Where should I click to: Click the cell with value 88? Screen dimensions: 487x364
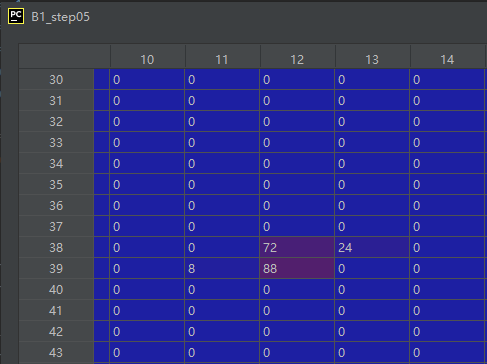(x=297, y=268)
